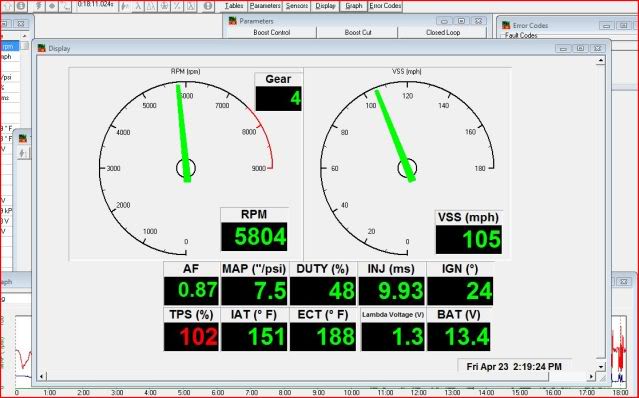This screenshot has height=398, width=639.
Task: Click the 5:00 mark on graph timeline
Action: tap(184, 393)
